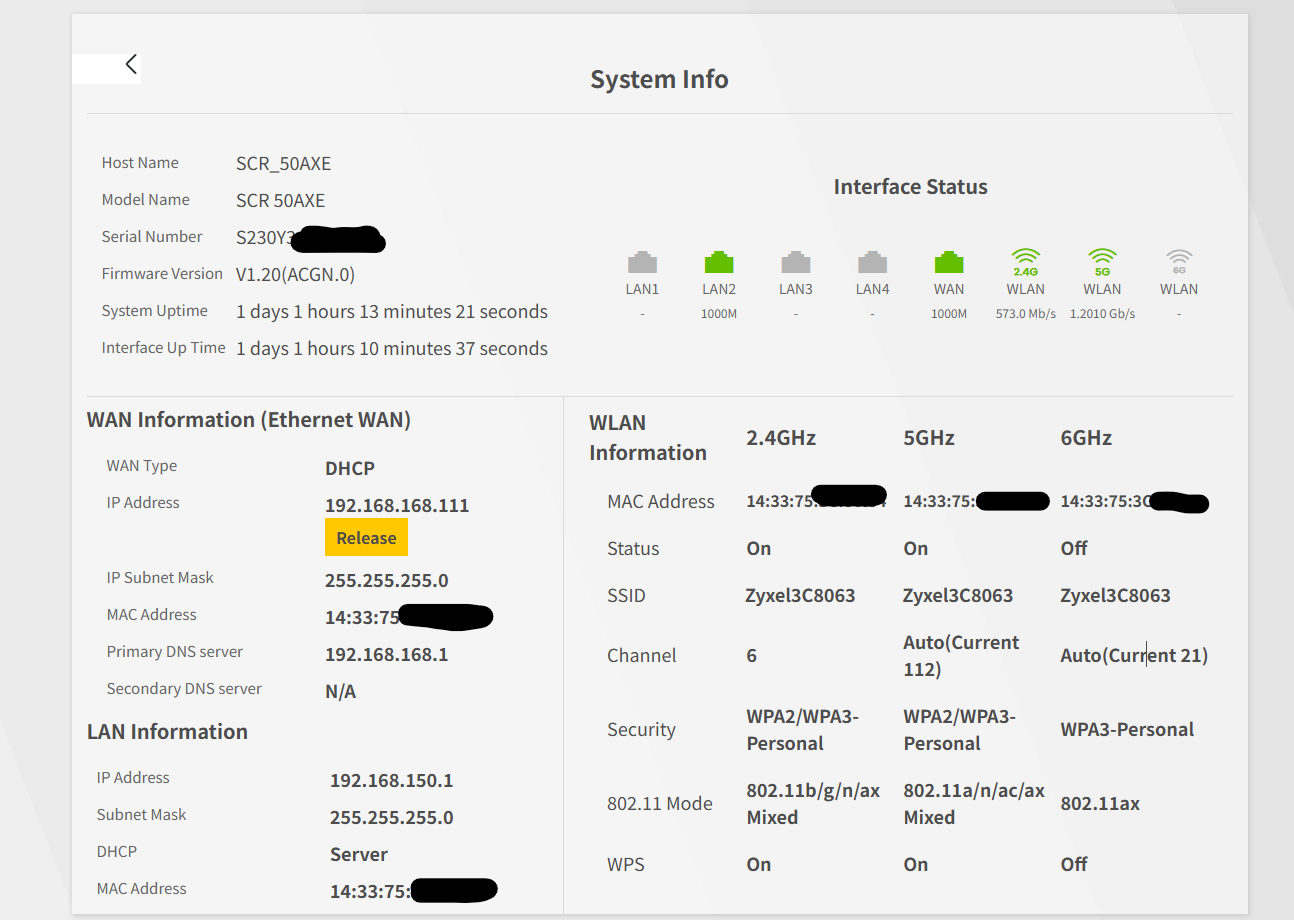Click the 5GHz SSID Zyxel3C8063
This screenshot has height=920, width=1294.
click(x=958, y=596)
